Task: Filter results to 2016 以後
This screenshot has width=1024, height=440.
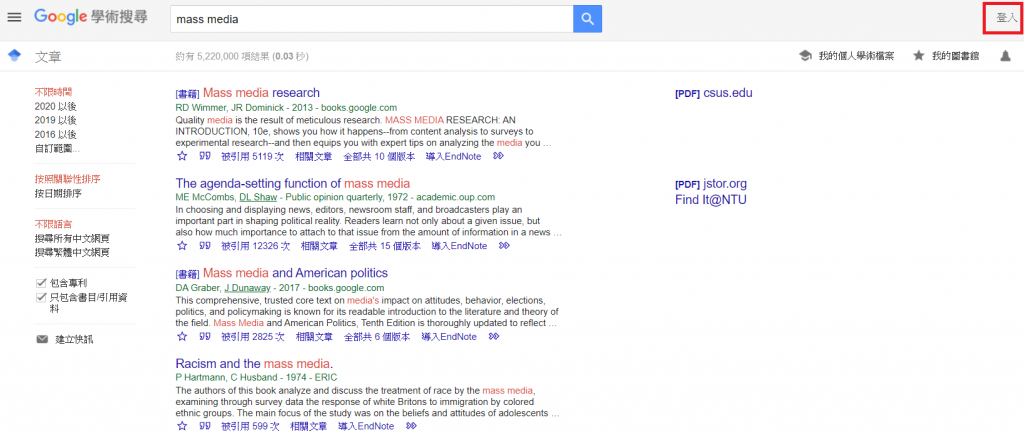Action: tap(56, 134)
